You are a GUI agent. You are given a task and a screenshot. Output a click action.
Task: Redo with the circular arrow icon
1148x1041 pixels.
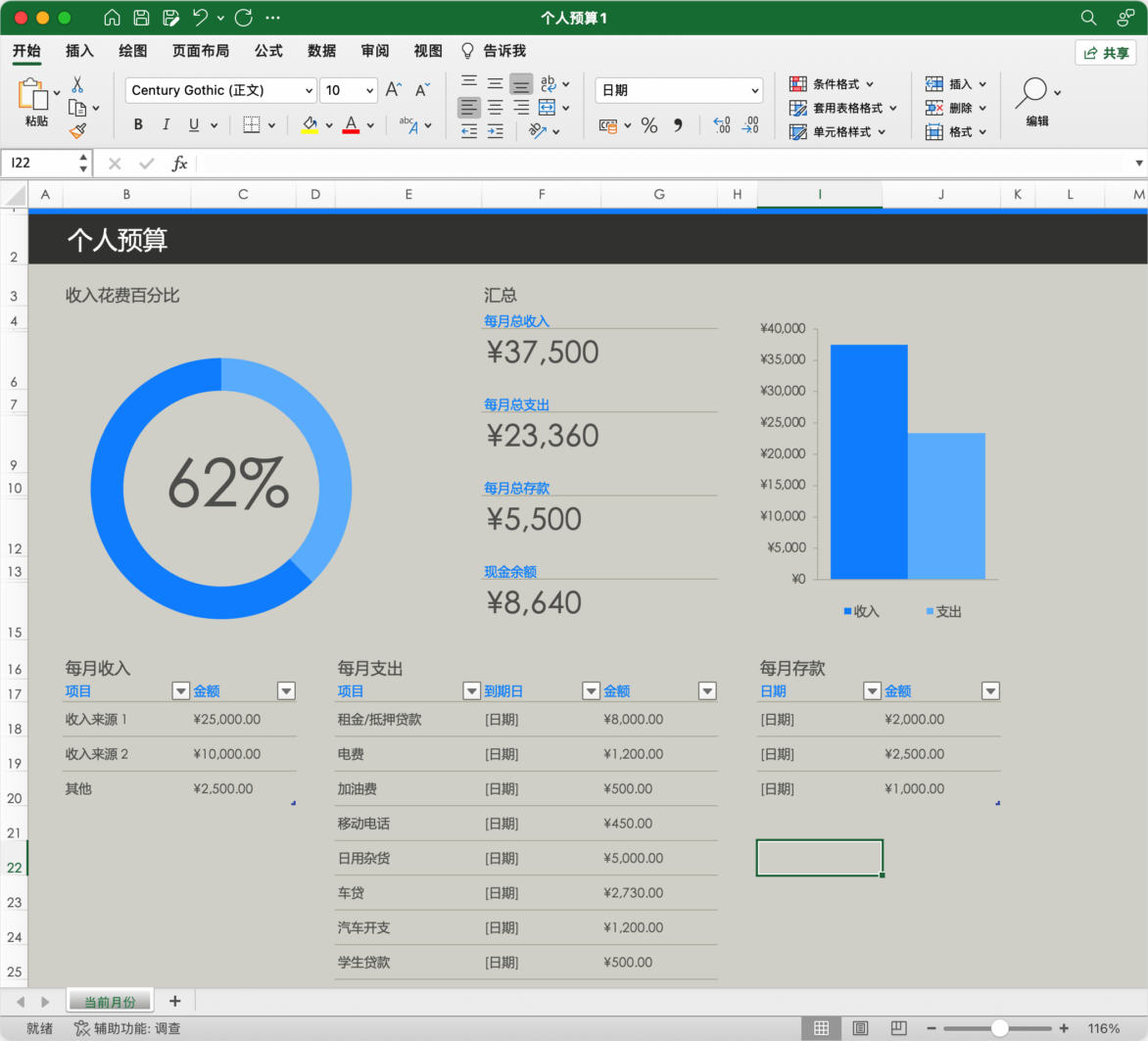point(244,18)
